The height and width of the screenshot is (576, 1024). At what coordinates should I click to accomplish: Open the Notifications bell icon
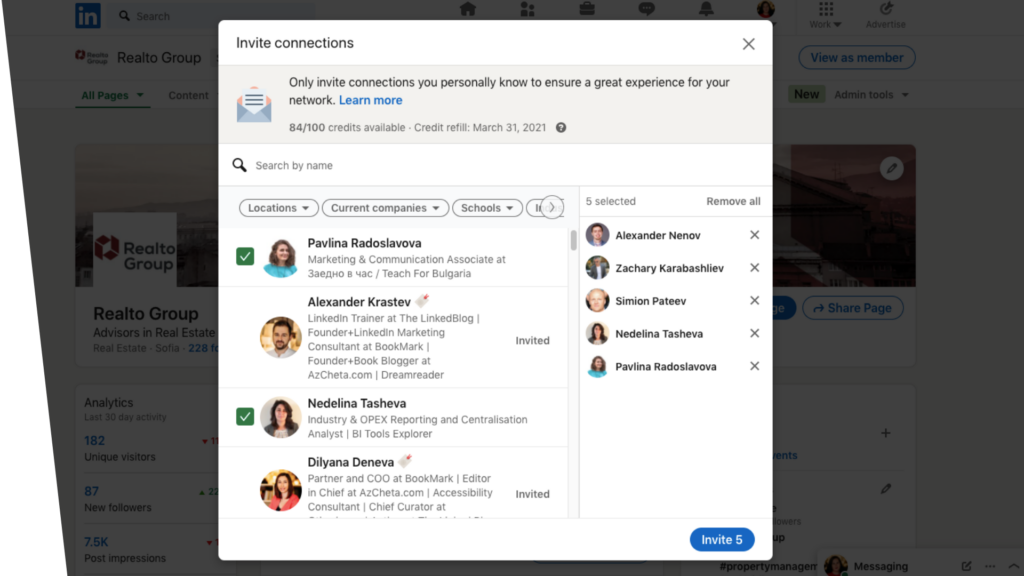click(x=706, y=9)
